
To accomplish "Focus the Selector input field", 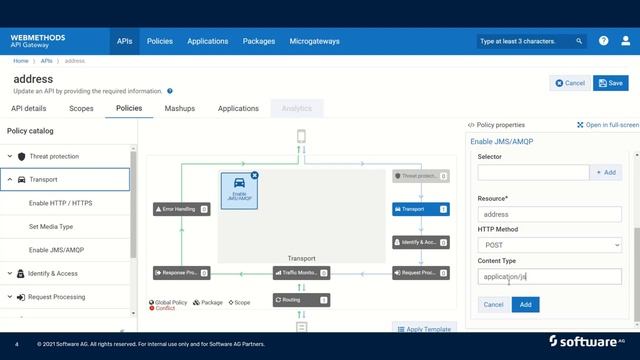I will point(533,173).
